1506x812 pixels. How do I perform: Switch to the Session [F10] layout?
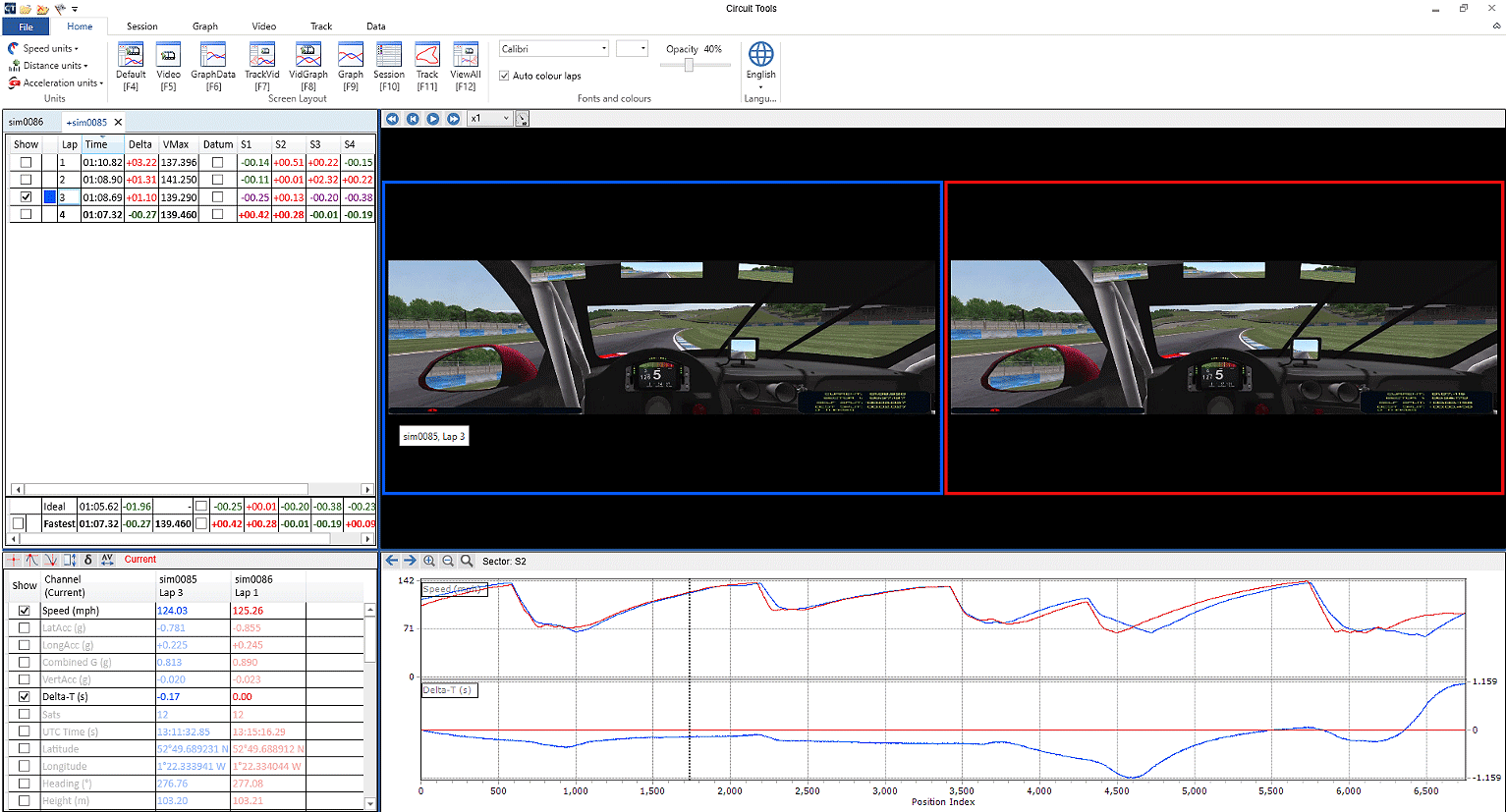389,67
